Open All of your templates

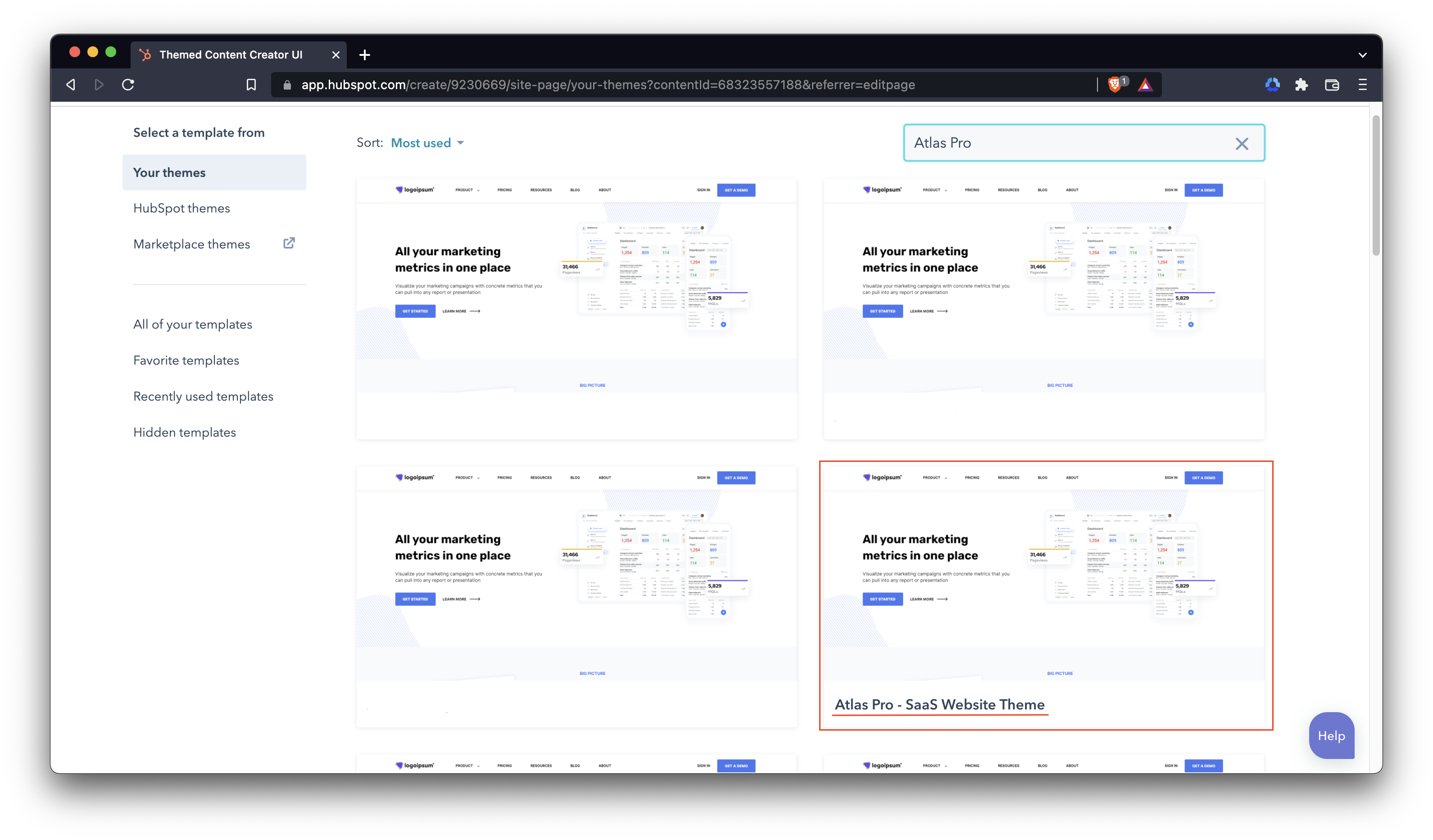(x=192, y=324)
